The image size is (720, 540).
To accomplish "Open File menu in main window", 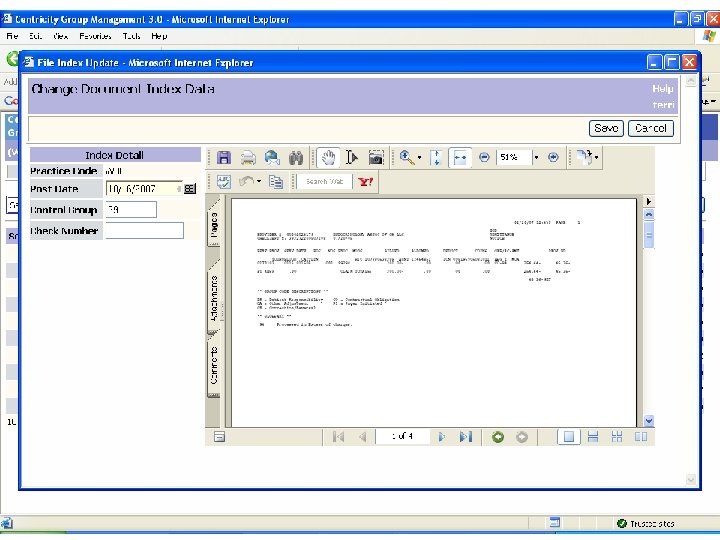I will [x=12, y=36].
